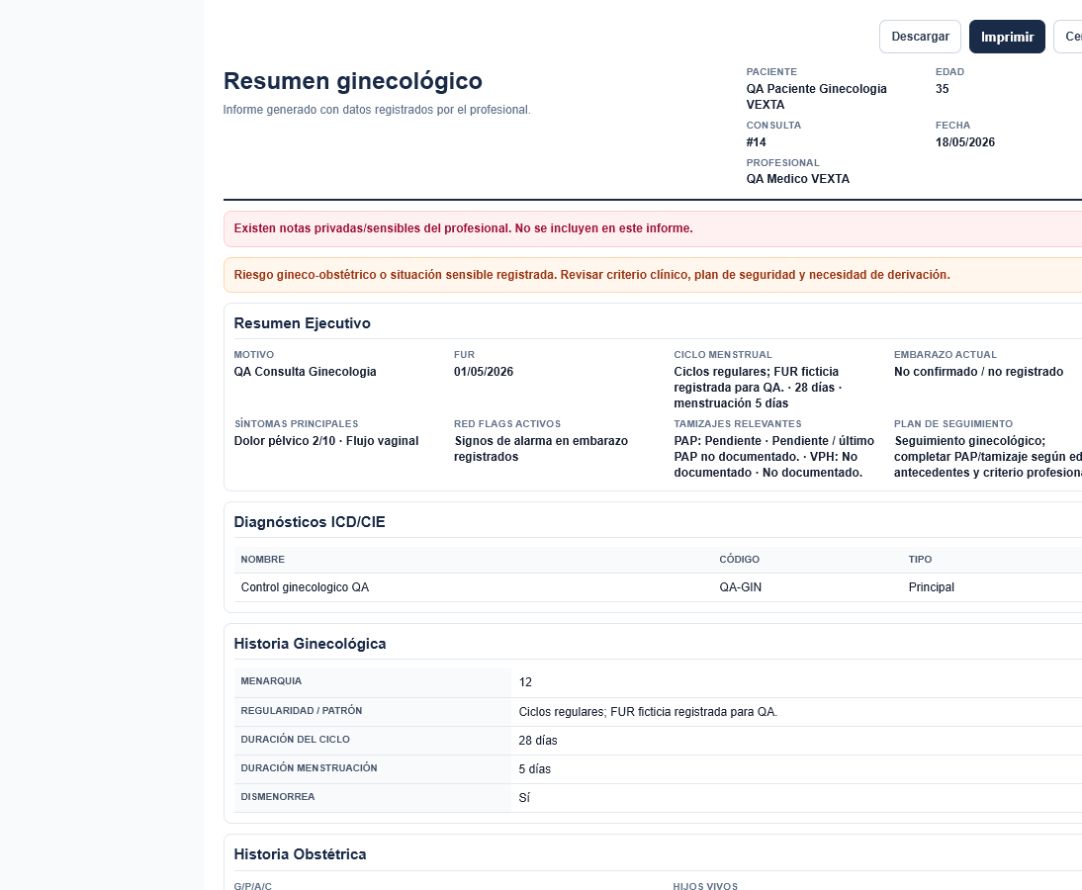Select the "Resumen Ejecutivo" section heading
Viewport: 1082px width, 890px height.
[x=302, y=324]
